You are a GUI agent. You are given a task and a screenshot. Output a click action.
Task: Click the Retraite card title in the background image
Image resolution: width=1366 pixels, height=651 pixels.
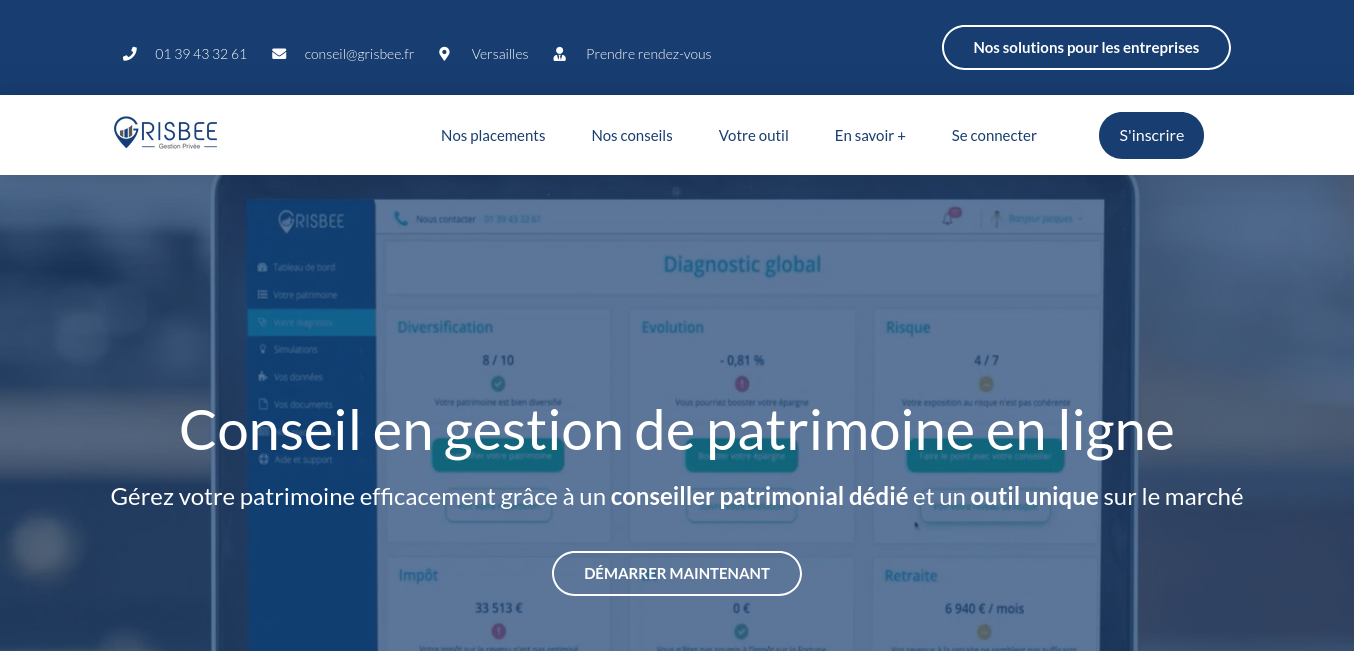click(x=911, y=576)
